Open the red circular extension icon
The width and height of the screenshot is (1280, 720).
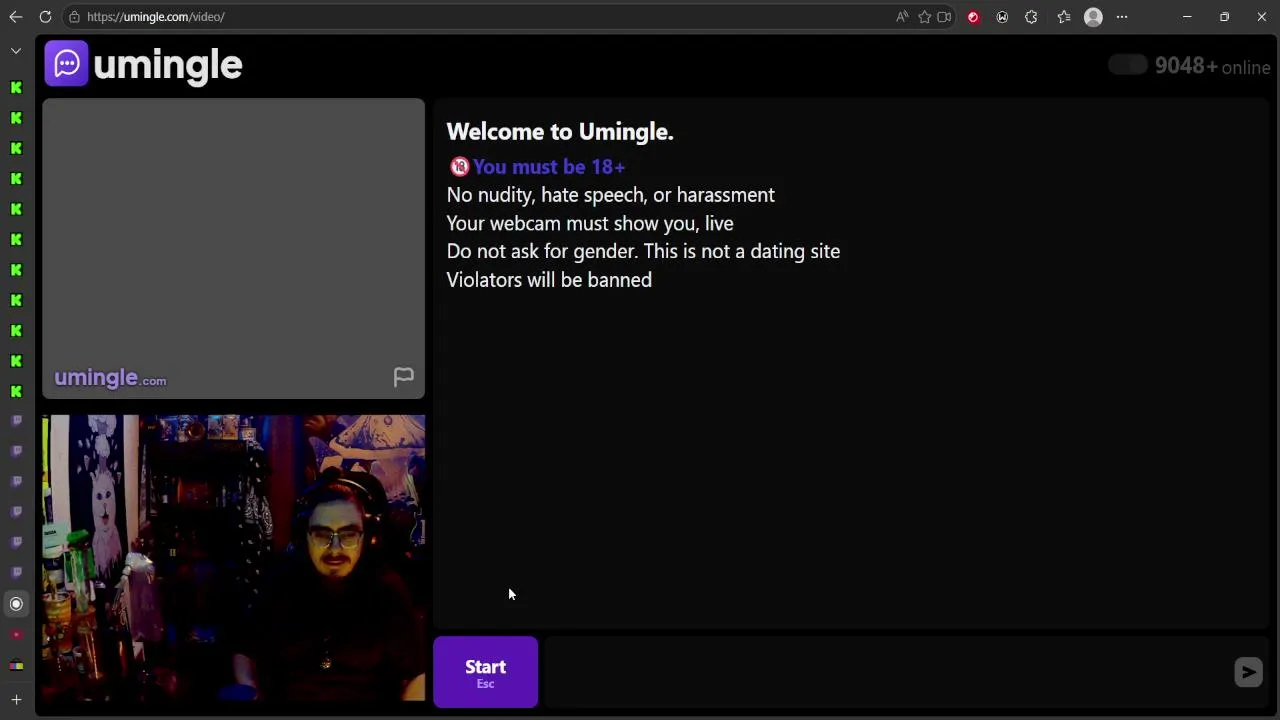click(x=973, y=17)
